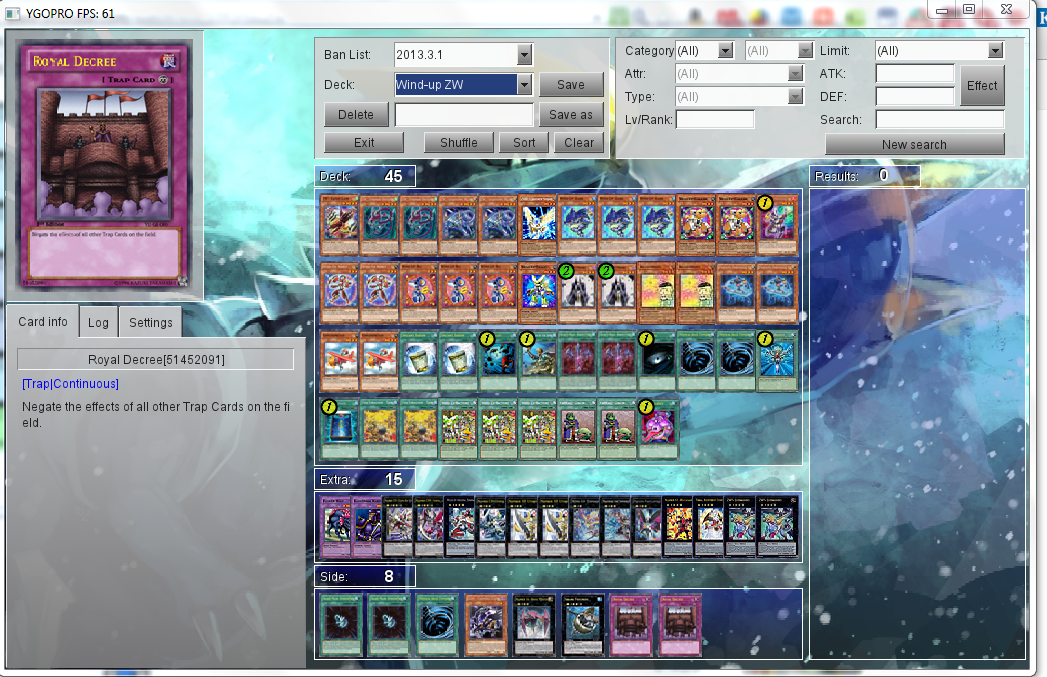Screen dimensions: 1047x677
Task: Select Reinforcement of the Army warrior card
Action: click(538, 361)
